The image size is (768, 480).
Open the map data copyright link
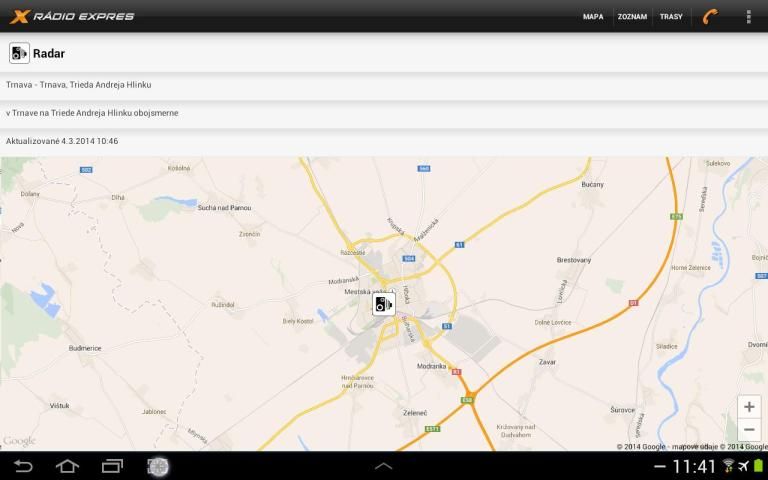click(692, 447)
